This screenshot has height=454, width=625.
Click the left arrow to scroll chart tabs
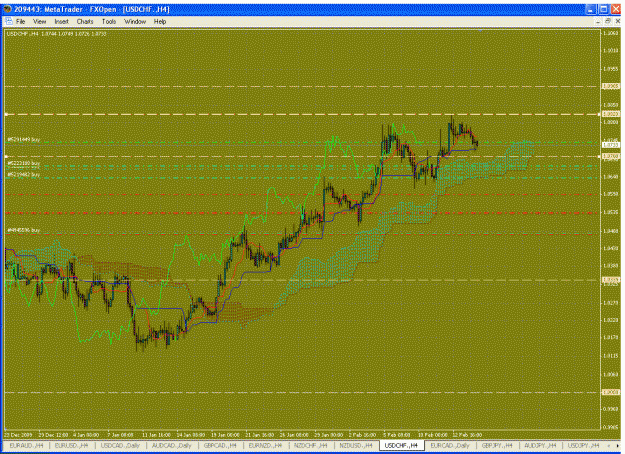click(609, 445)
